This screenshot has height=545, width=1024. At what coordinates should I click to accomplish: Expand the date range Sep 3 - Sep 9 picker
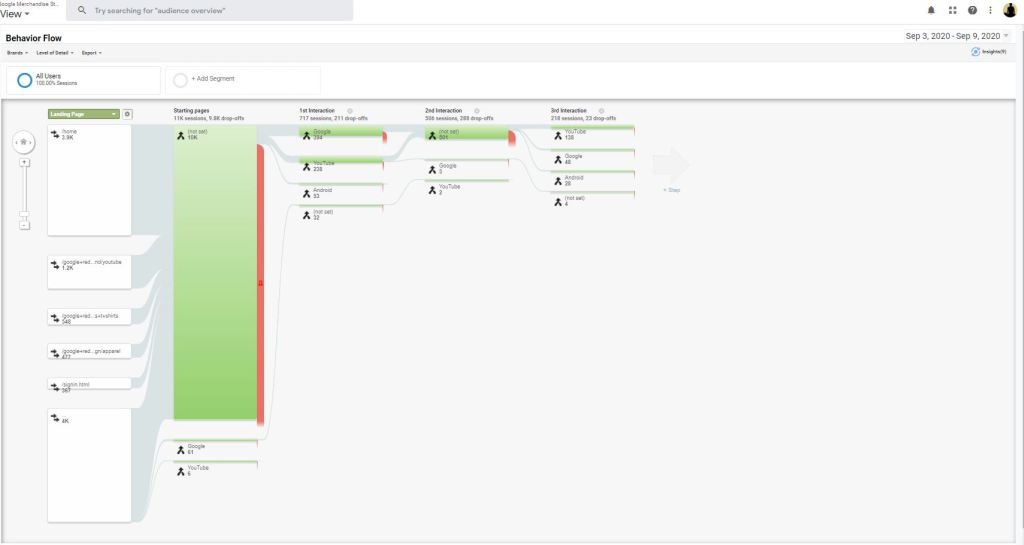(x=957, y=36)
